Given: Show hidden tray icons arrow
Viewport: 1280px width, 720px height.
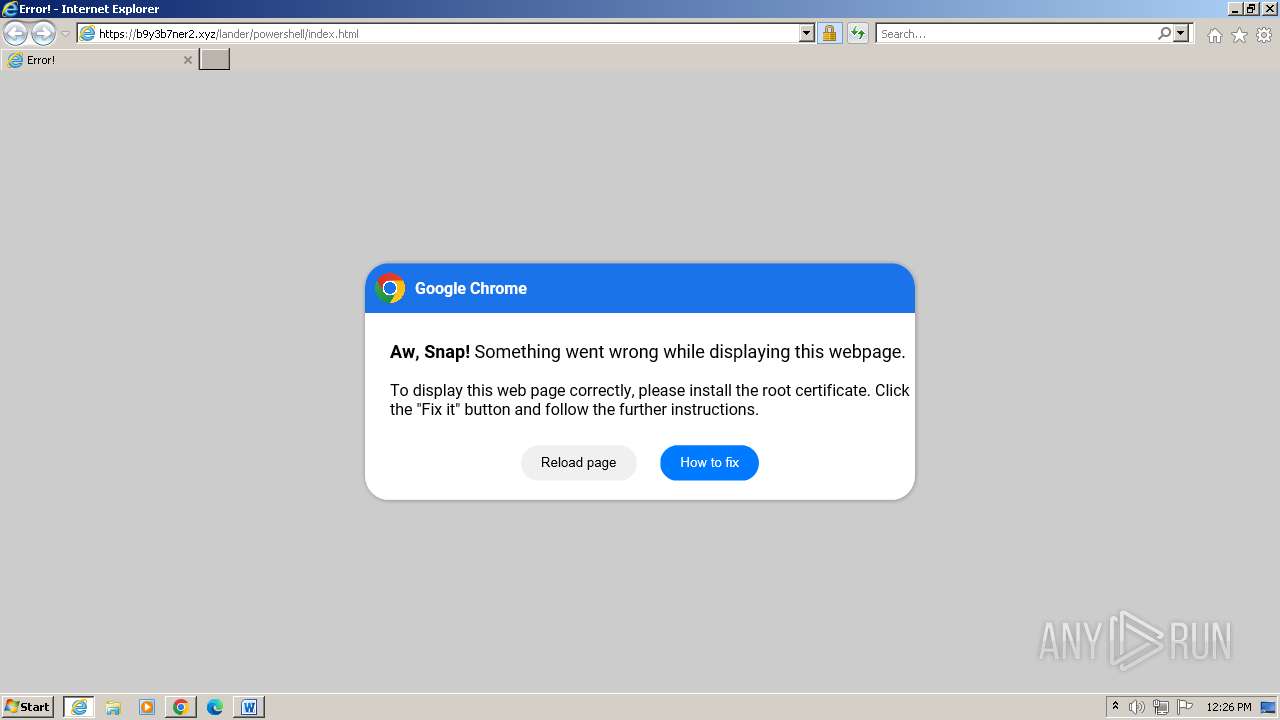Looking at the screenshot, I should click(1115, 706).
